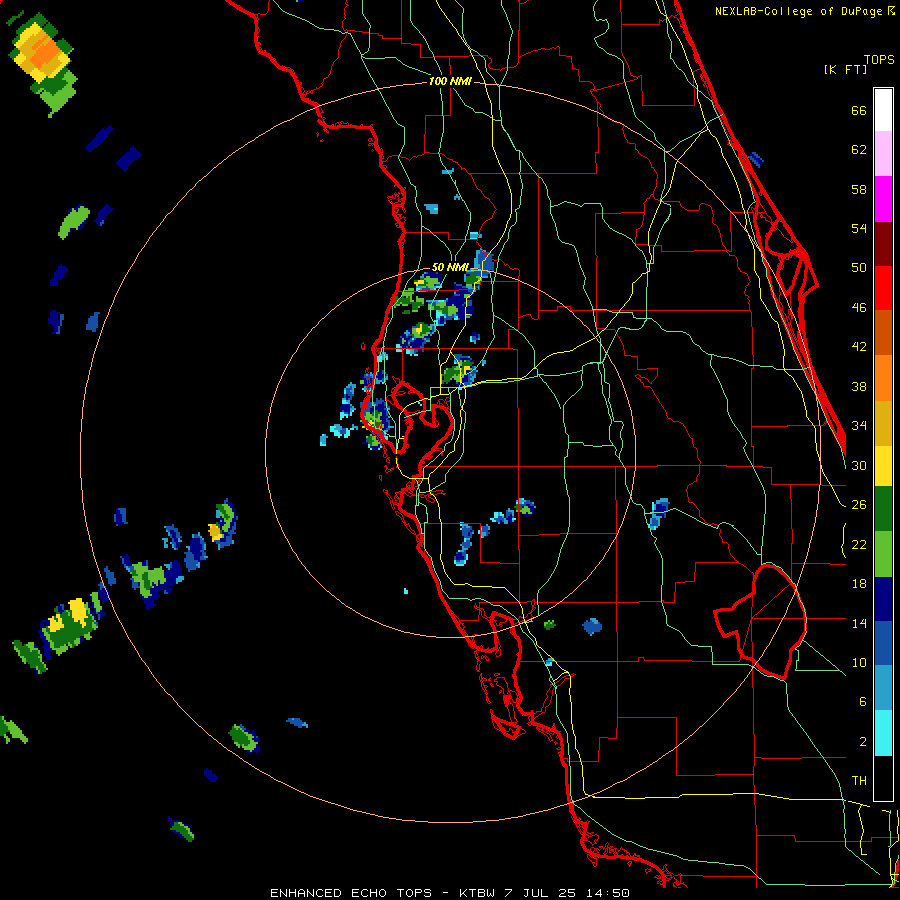Screen dimensions: 900x900
Task: Click the 54 legend value
Action: [859, 229]
